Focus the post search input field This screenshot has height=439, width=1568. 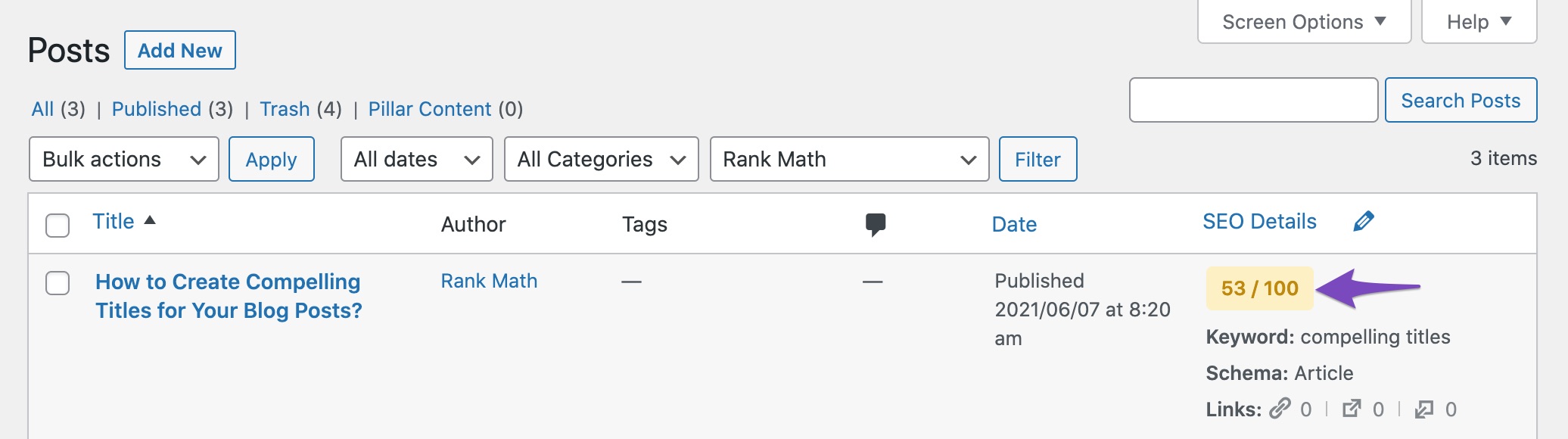(x=1253, y=100)
